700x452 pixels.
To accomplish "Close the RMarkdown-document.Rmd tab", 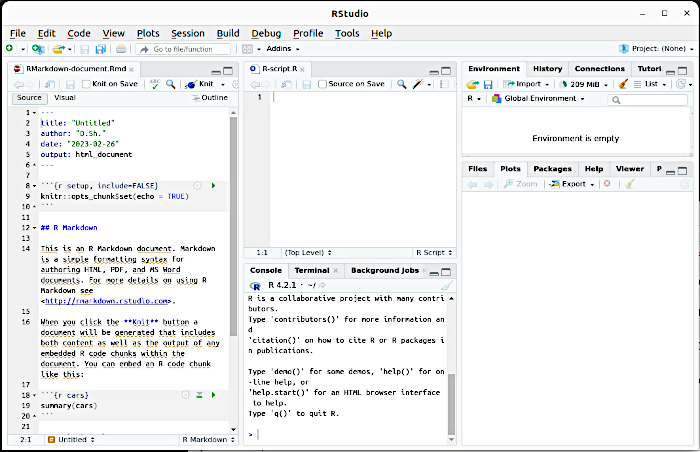I will coord(131,69).
